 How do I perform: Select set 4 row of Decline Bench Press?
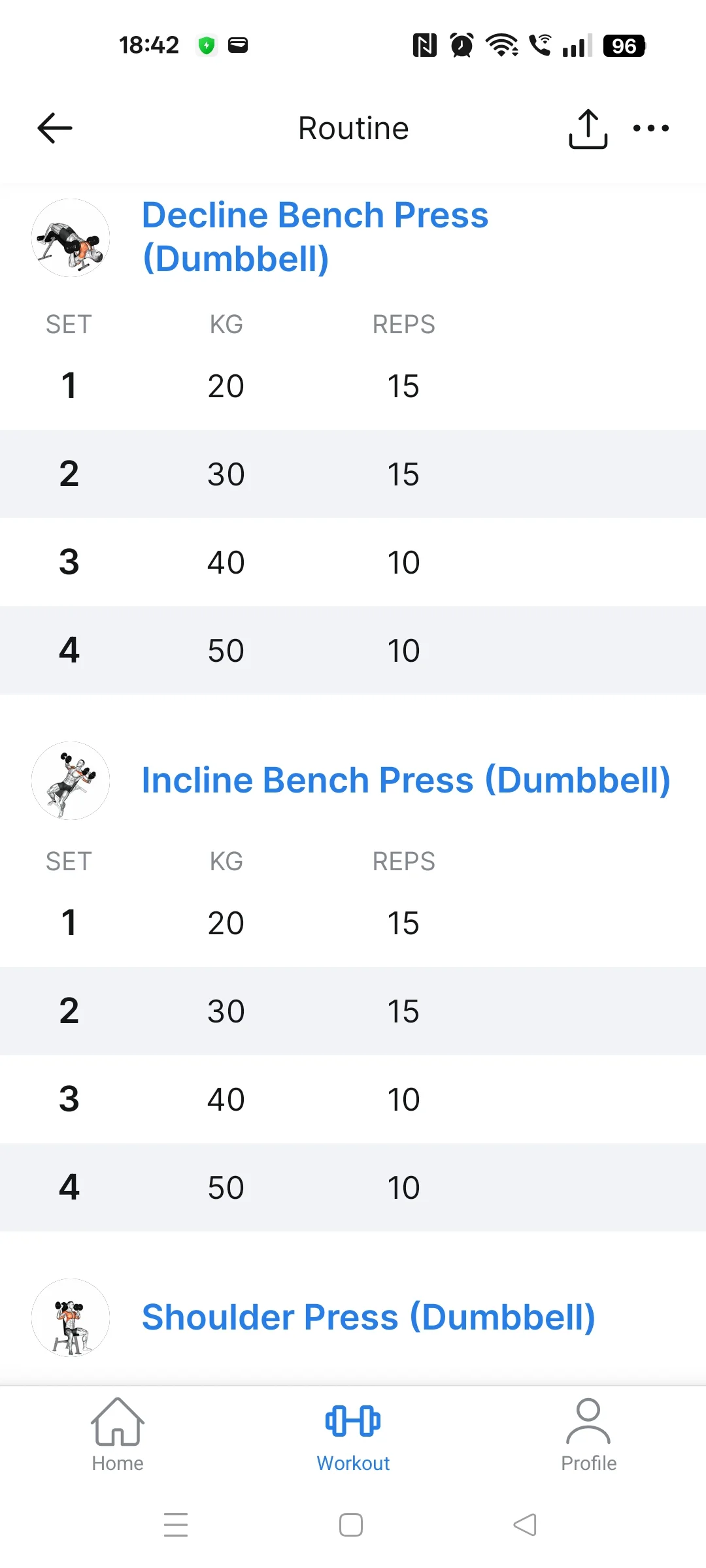coord(353,650)
